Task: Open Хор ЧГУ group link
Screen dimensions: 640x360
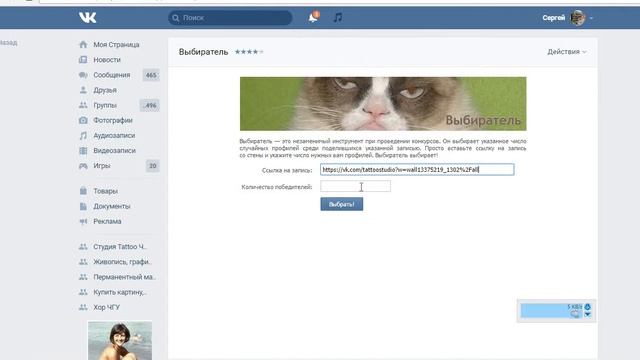Action: coord(107,307)
